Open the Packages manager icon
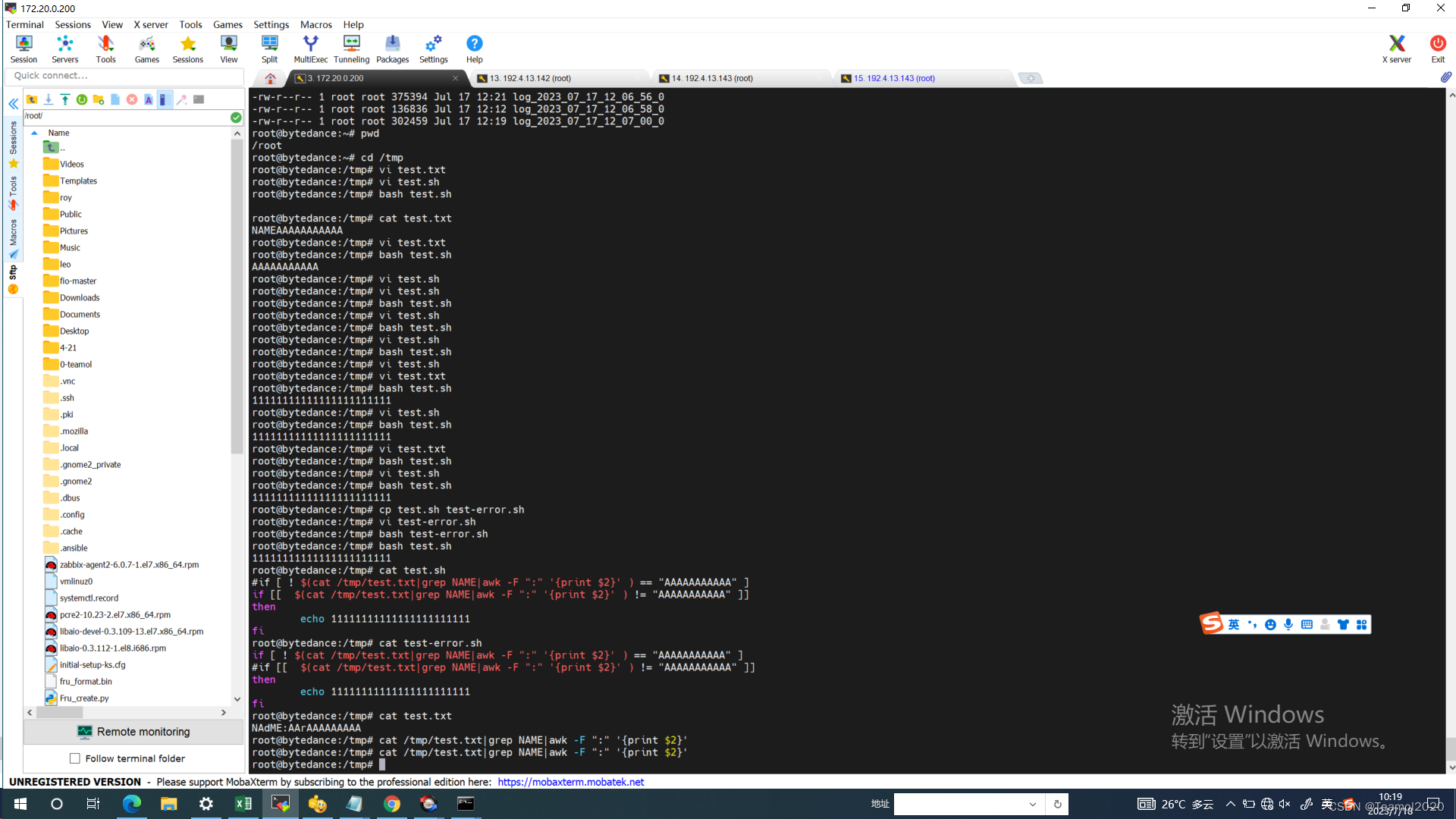Viewport: 1456px width, 819px height. [392, 49]
